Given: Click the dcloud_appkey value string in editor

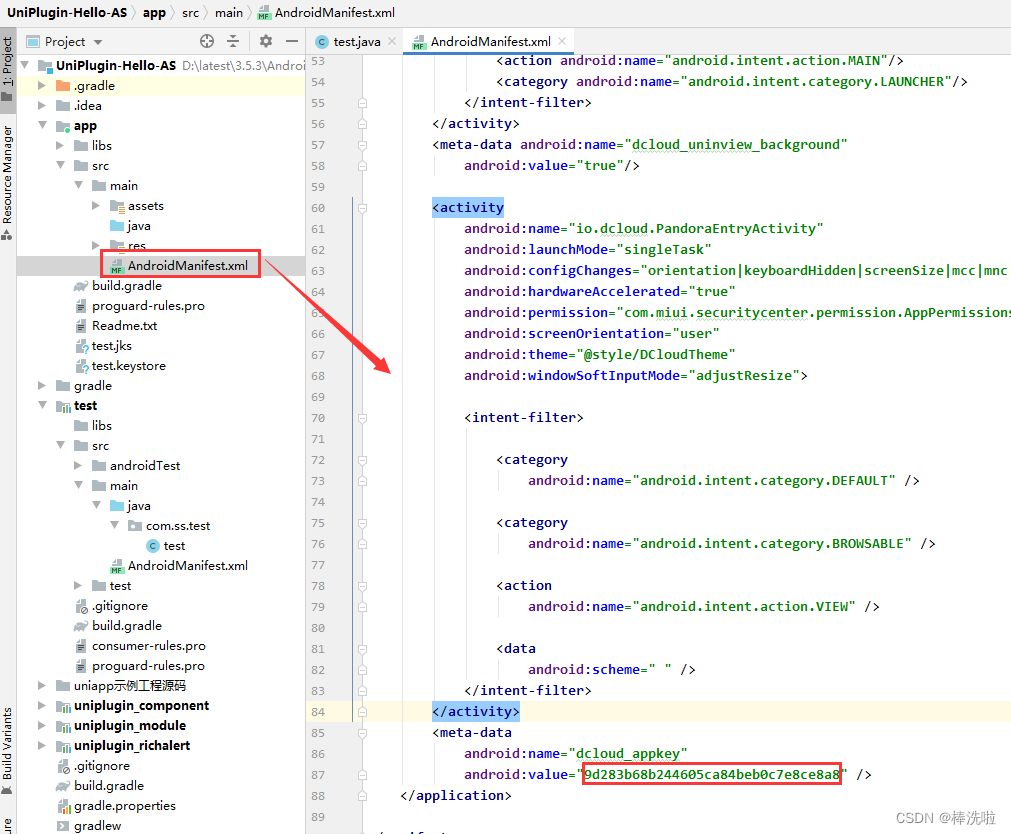Looking at the screenshot, I should point(711,774).
